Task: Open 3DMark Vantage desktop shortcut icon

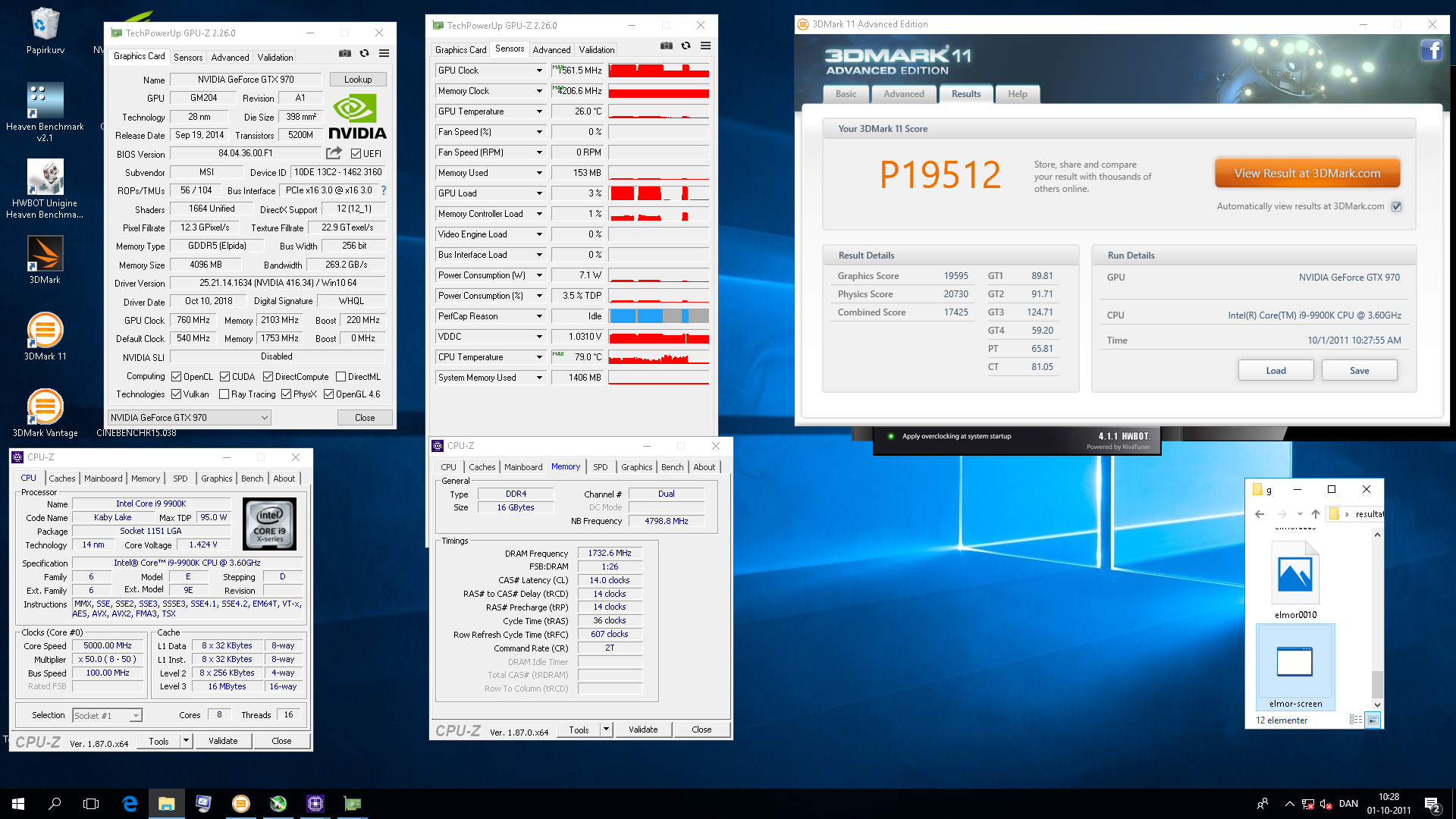Action: click(x=45, y=413)
